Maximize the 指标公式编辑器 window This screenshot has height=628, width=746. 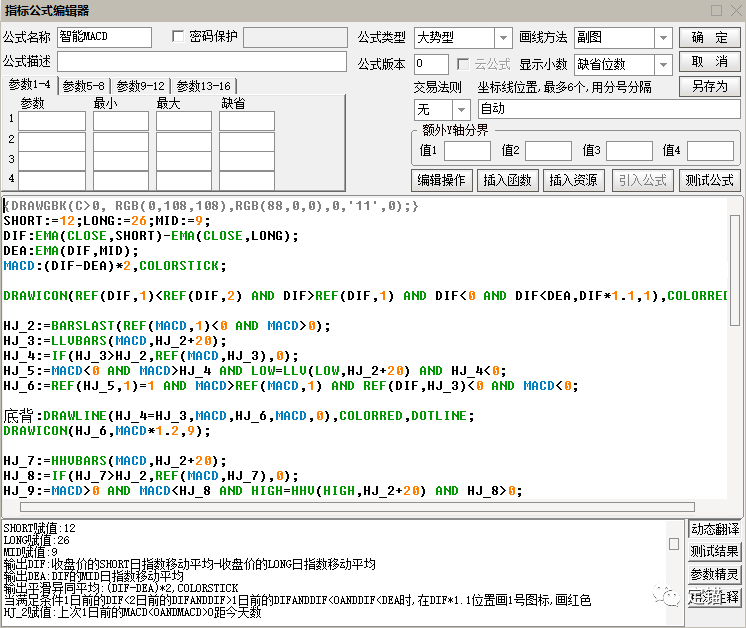point(717,10)
